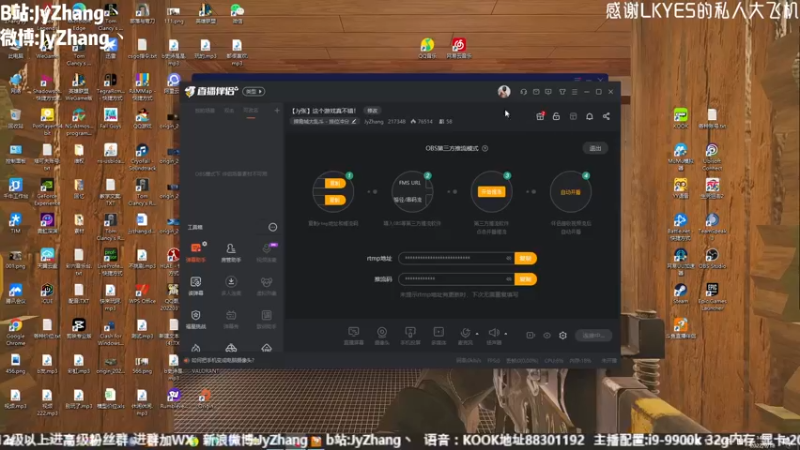The height and width of the screenshot is (450, 800).
Task: Click the share icon in room header
Action: [606, 116]
